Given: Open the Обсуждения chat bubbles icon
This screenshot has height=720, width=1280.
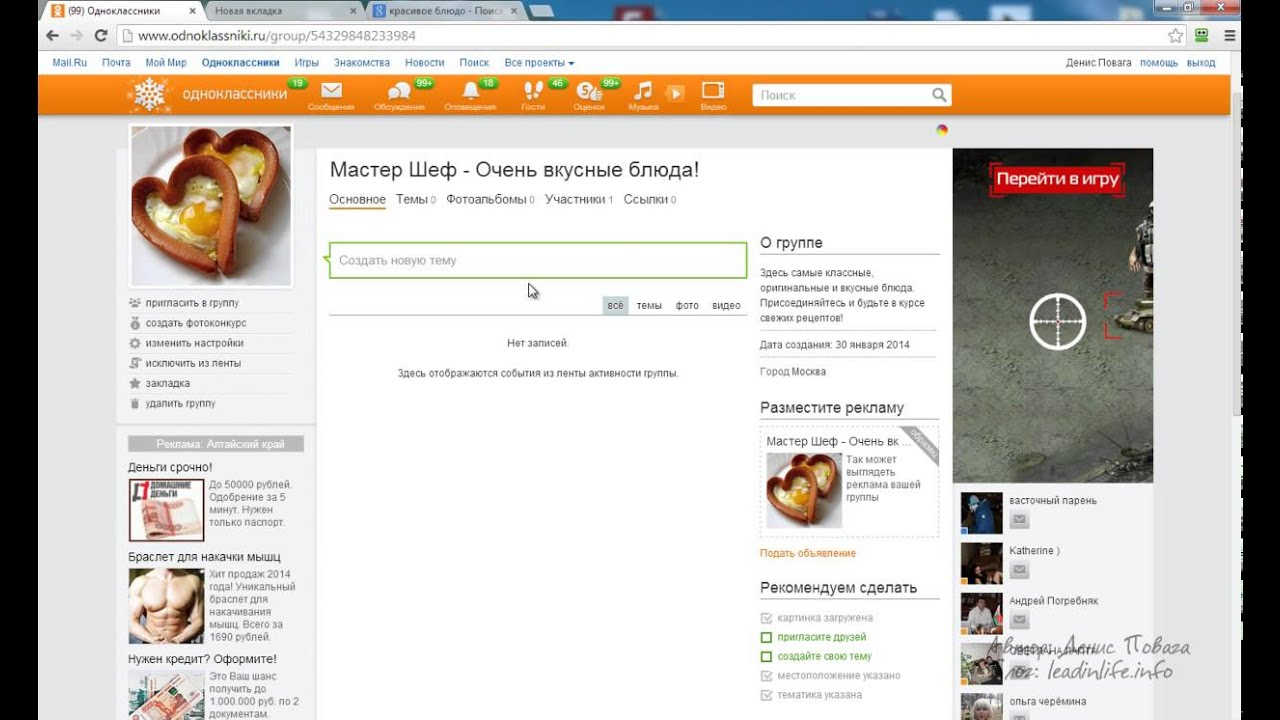Looking at the screenshot, I should (399, 91).
